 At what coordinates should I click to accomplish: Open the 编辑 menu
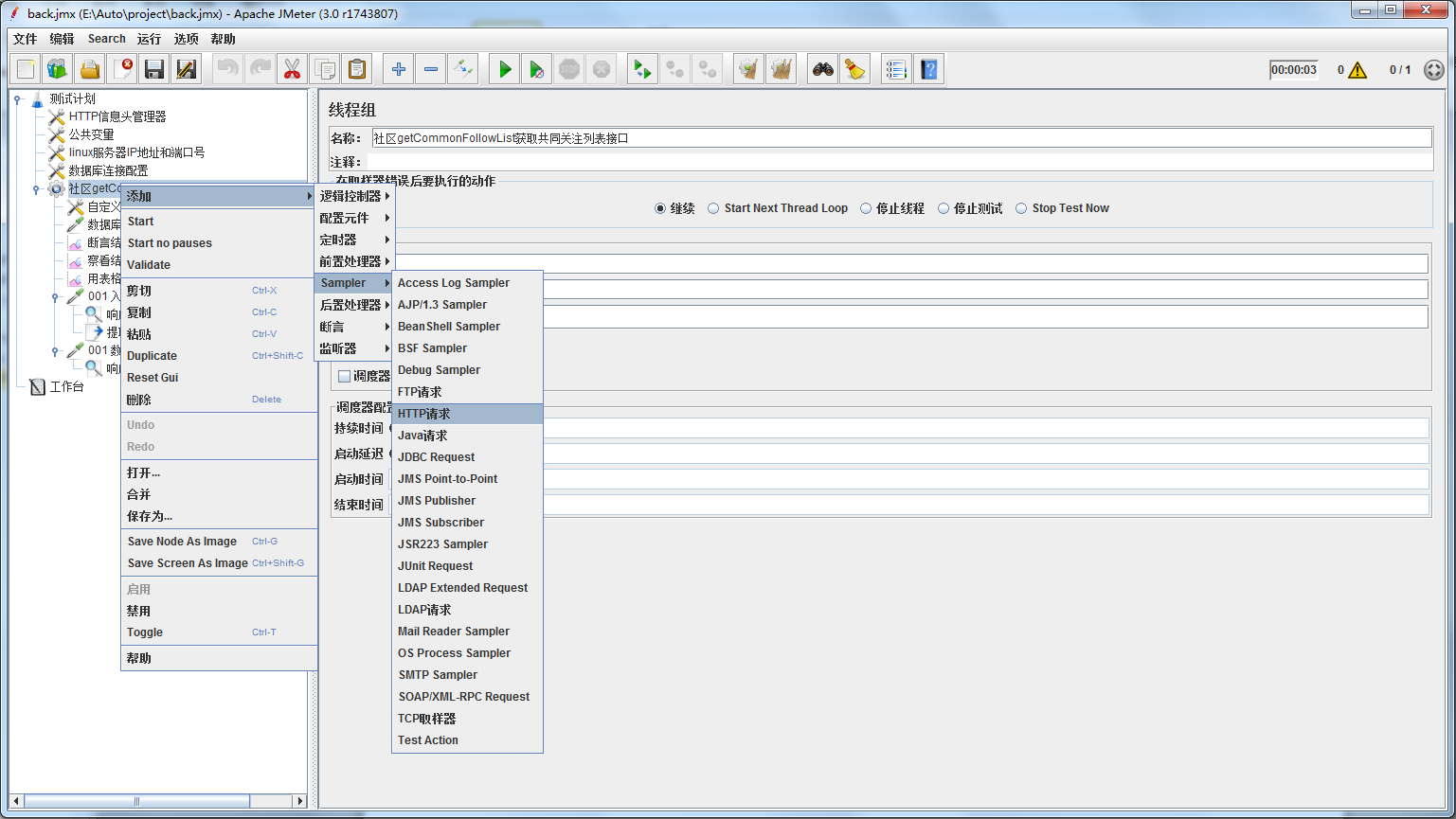click(x=62, y=39)
